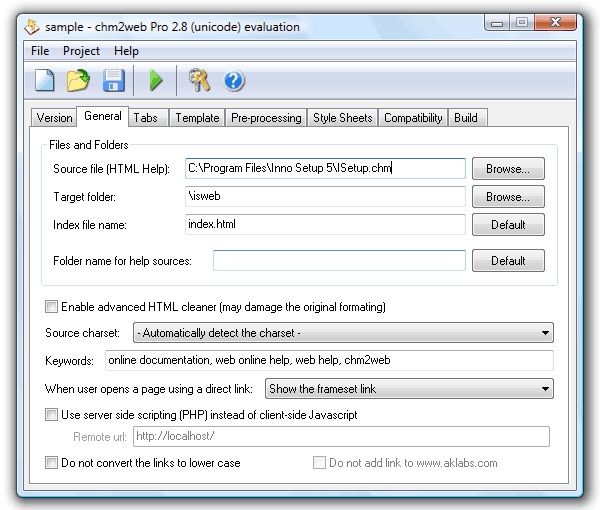
Task: Start conversion with the green play arrow
Action: 156,80
